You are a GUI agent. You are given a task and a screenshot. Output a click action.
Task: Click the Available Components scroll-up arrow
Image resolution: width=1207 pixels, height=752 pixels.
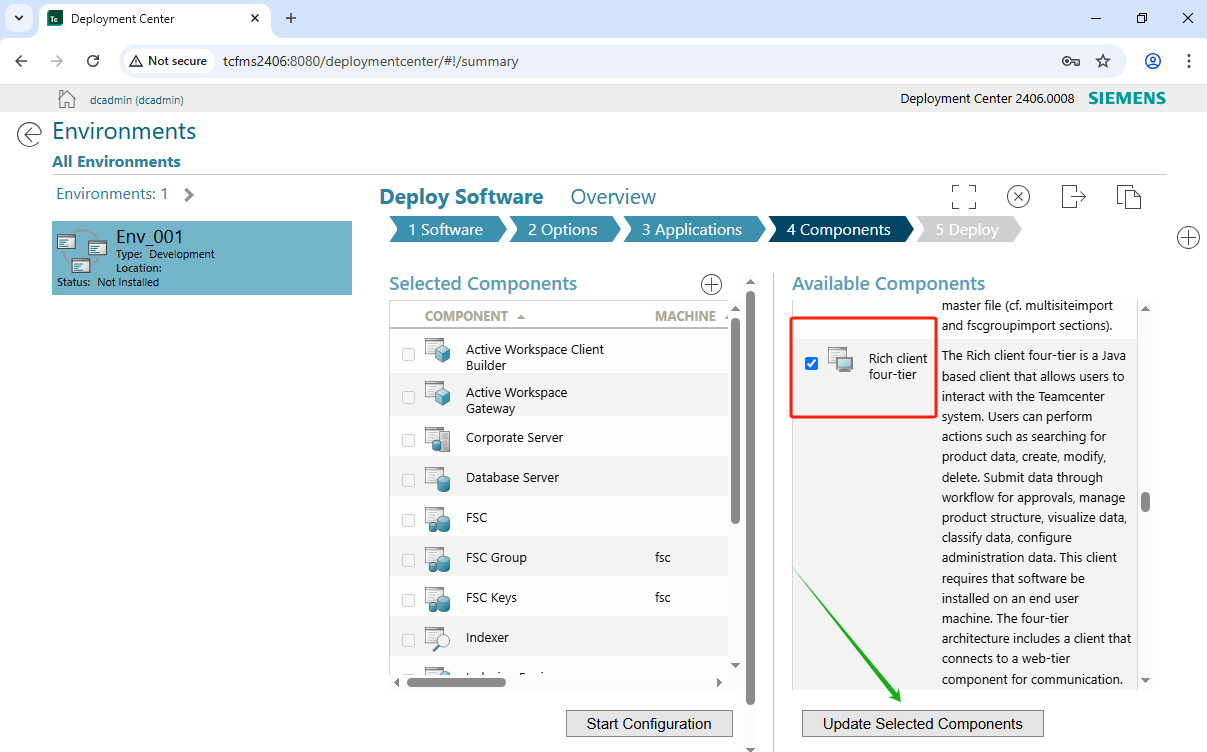[x=1146, y=308]
